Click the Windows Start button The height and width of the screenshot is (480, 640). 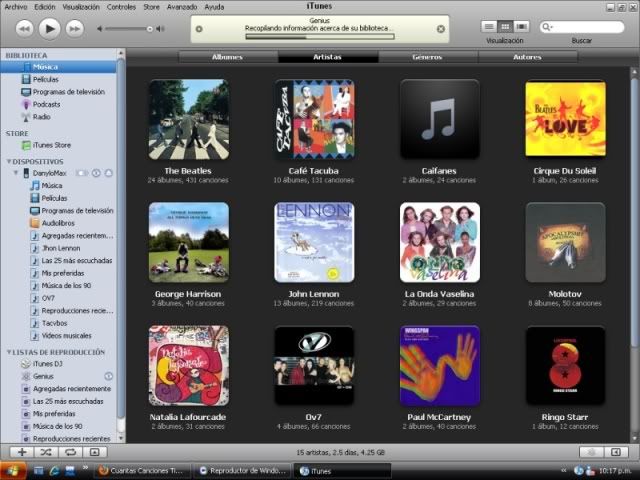(x=13, y=471)
